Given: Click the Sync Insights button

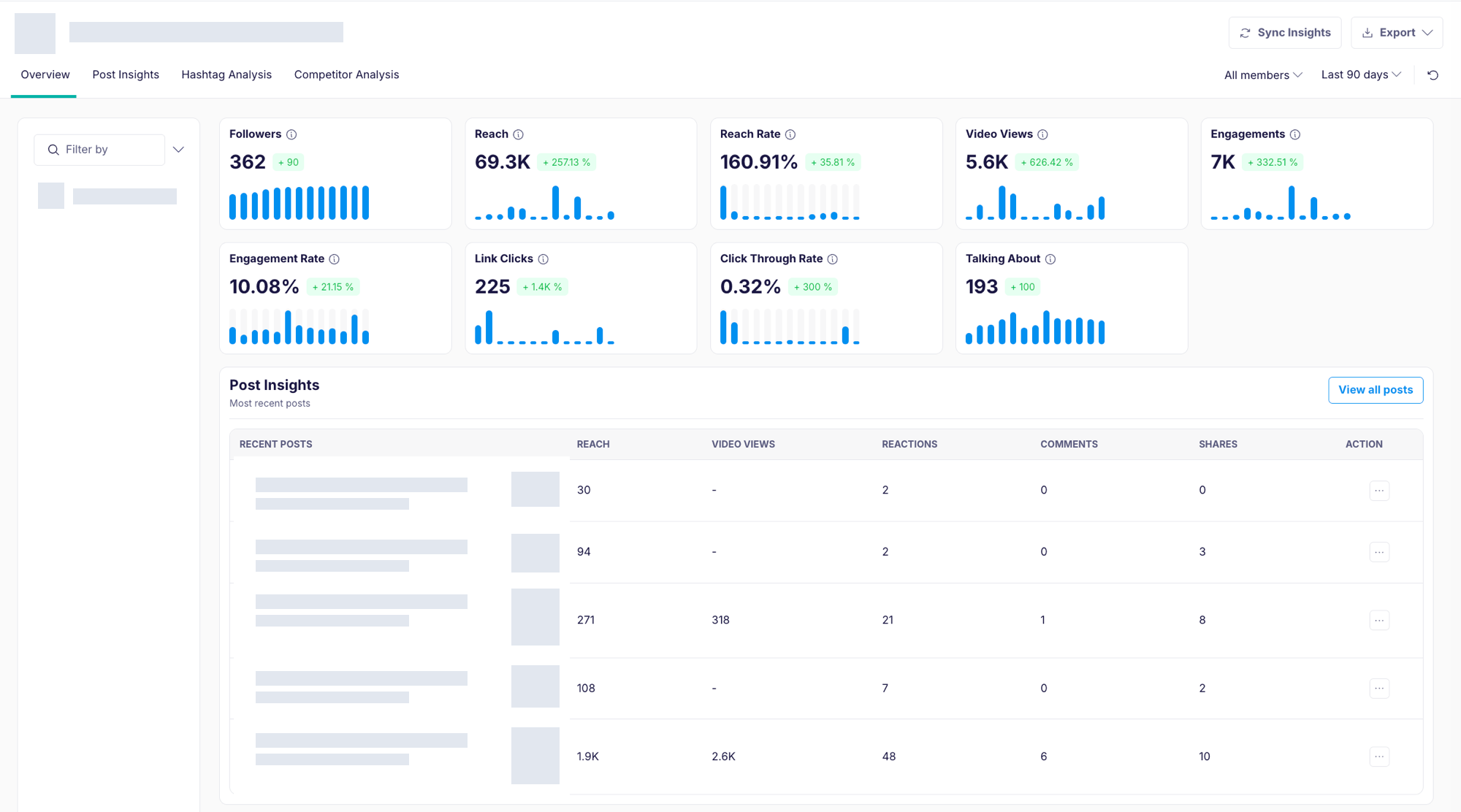Looking at the screenshot, I should pos(1285,33).
